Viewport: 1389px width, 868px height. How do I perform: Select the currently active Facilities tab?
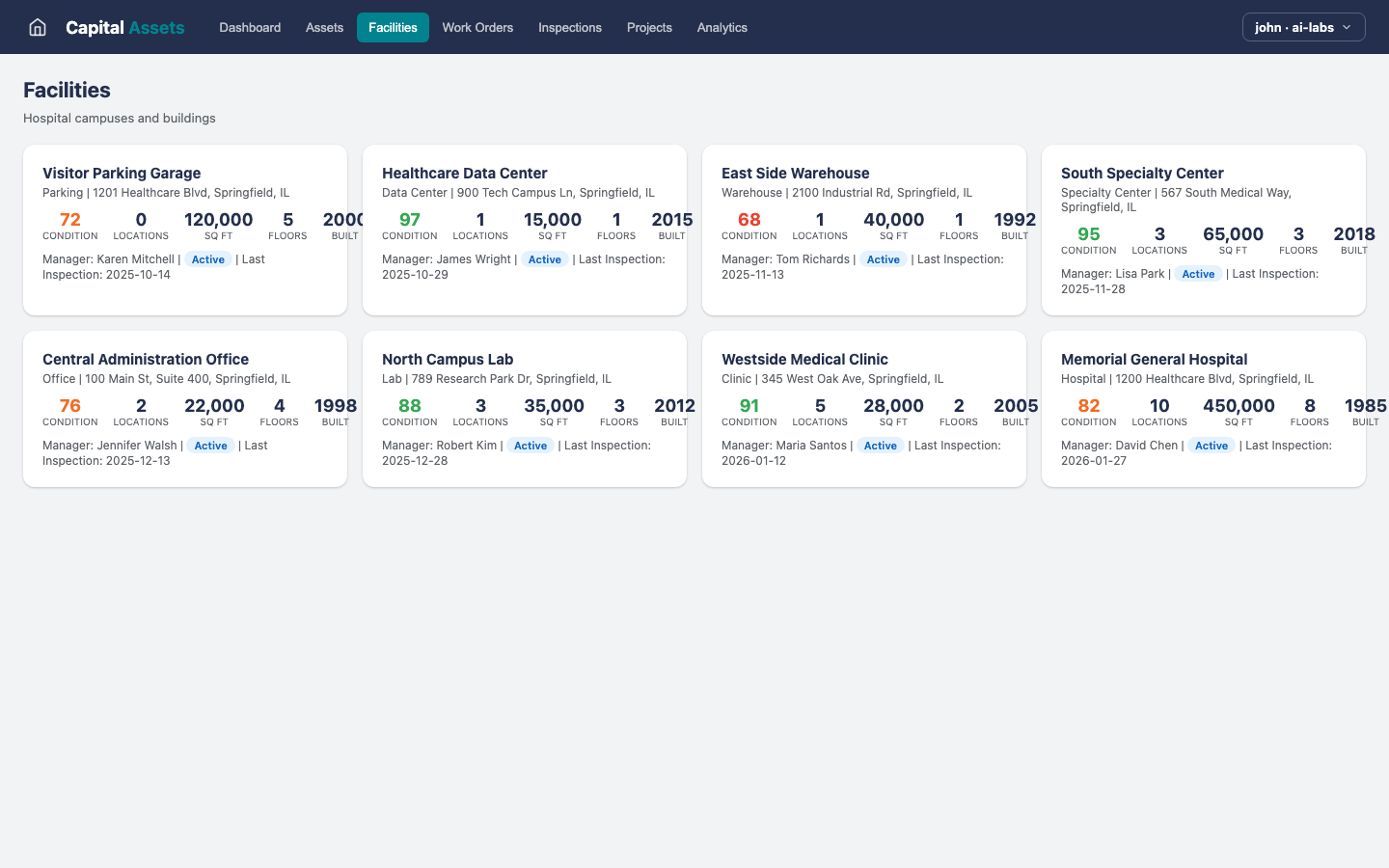393,27
